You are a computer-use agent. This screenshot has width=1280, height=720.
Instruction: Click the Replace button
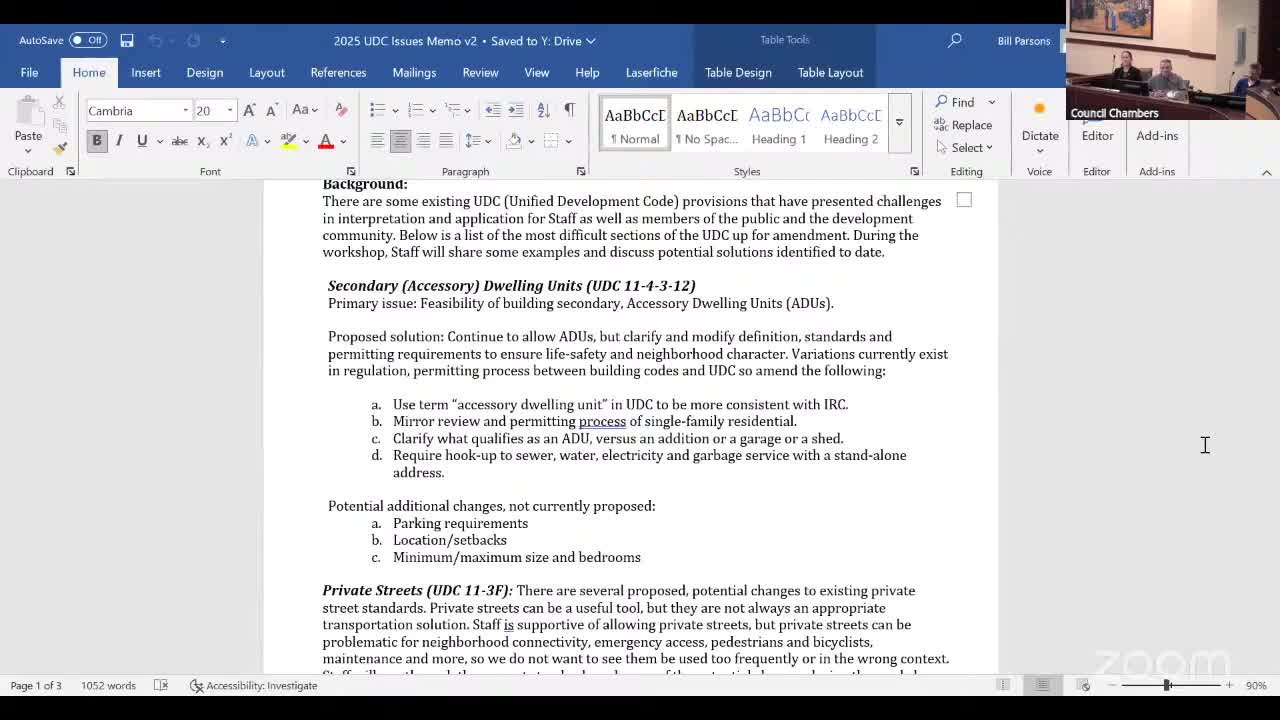pos(963,125)
